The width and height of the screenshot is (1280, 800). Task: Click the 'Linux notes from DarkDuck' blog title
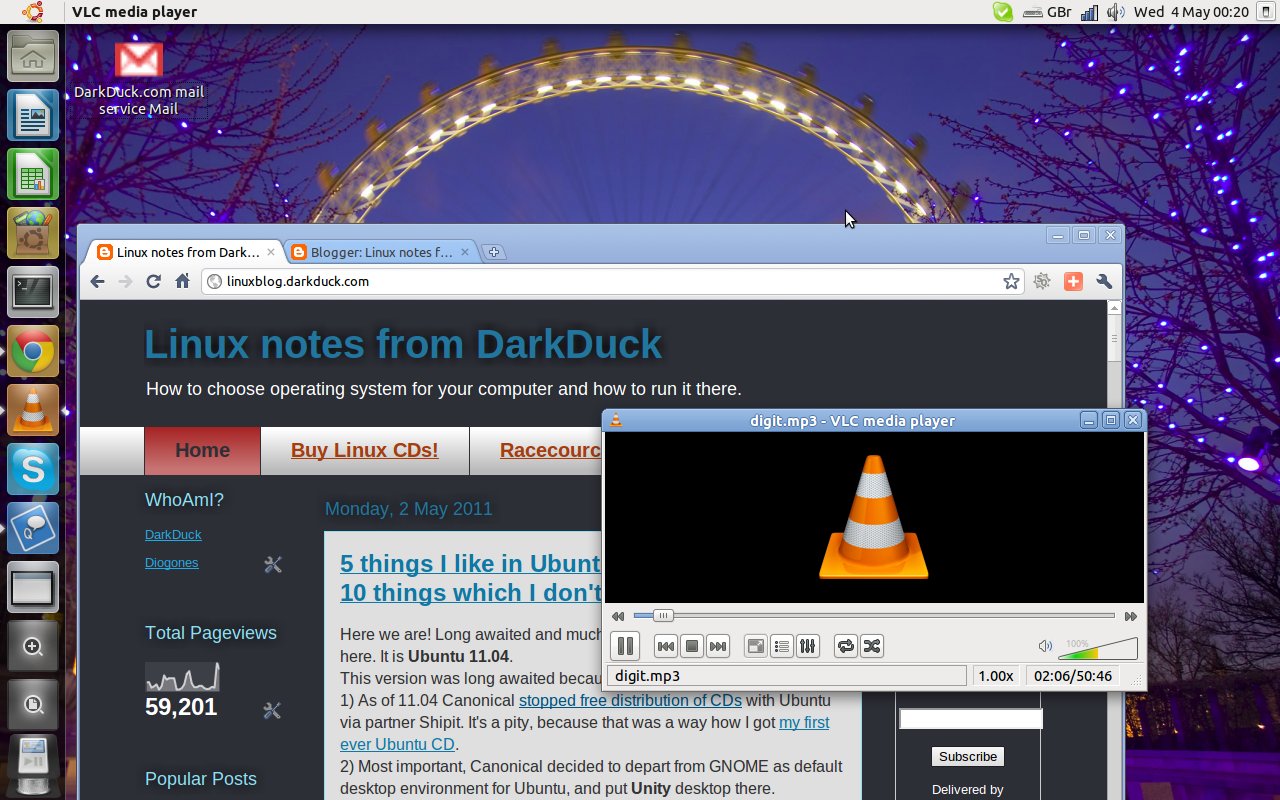[403, 344]
